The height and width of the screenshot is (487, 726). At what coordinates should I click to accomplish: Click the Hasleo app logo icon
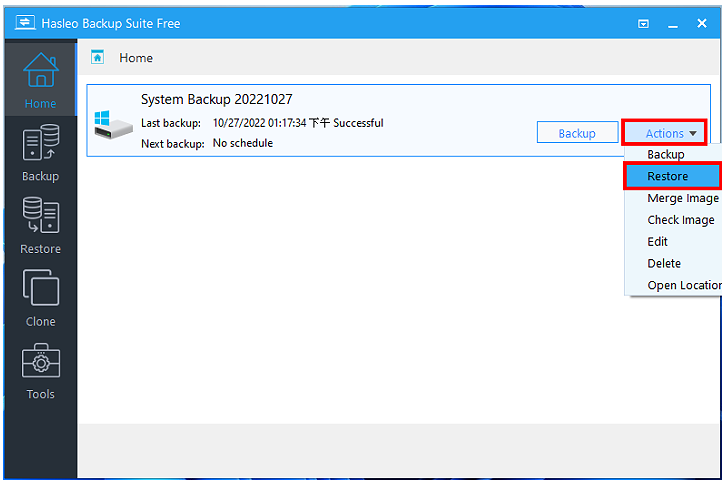pyautogui.click(x=25, y=22)
